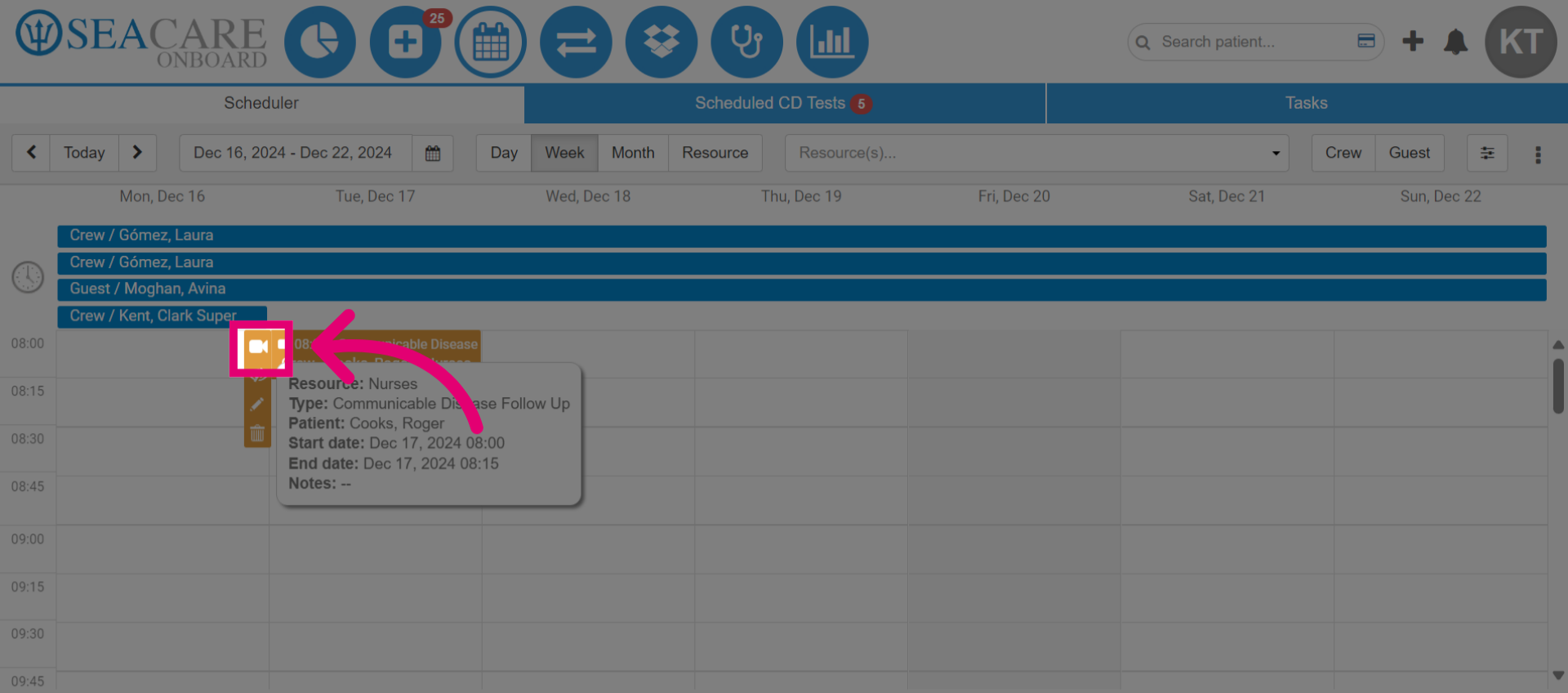Toggle the Crew filter
Screen dimensions: 1568x693
1343,153
